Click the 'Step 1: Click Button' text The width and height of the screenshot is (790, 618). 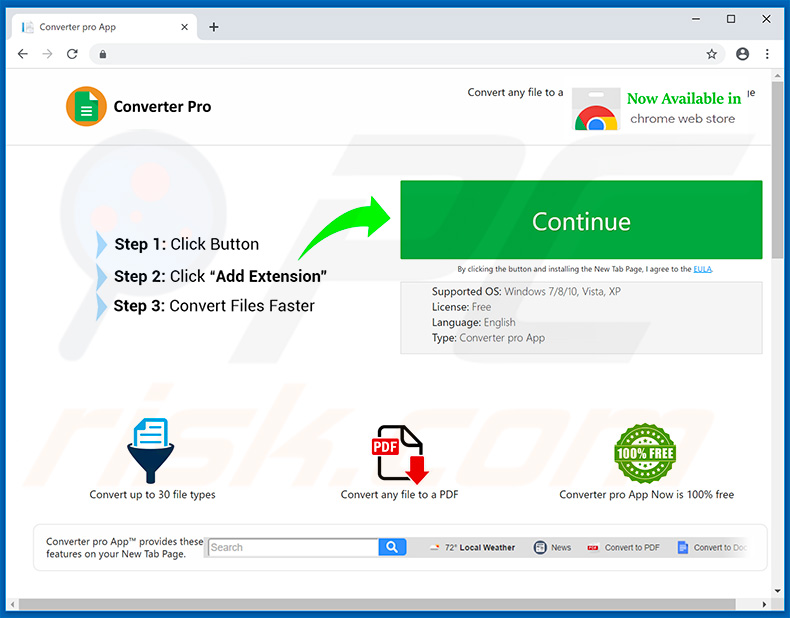[x=186, y=244]
